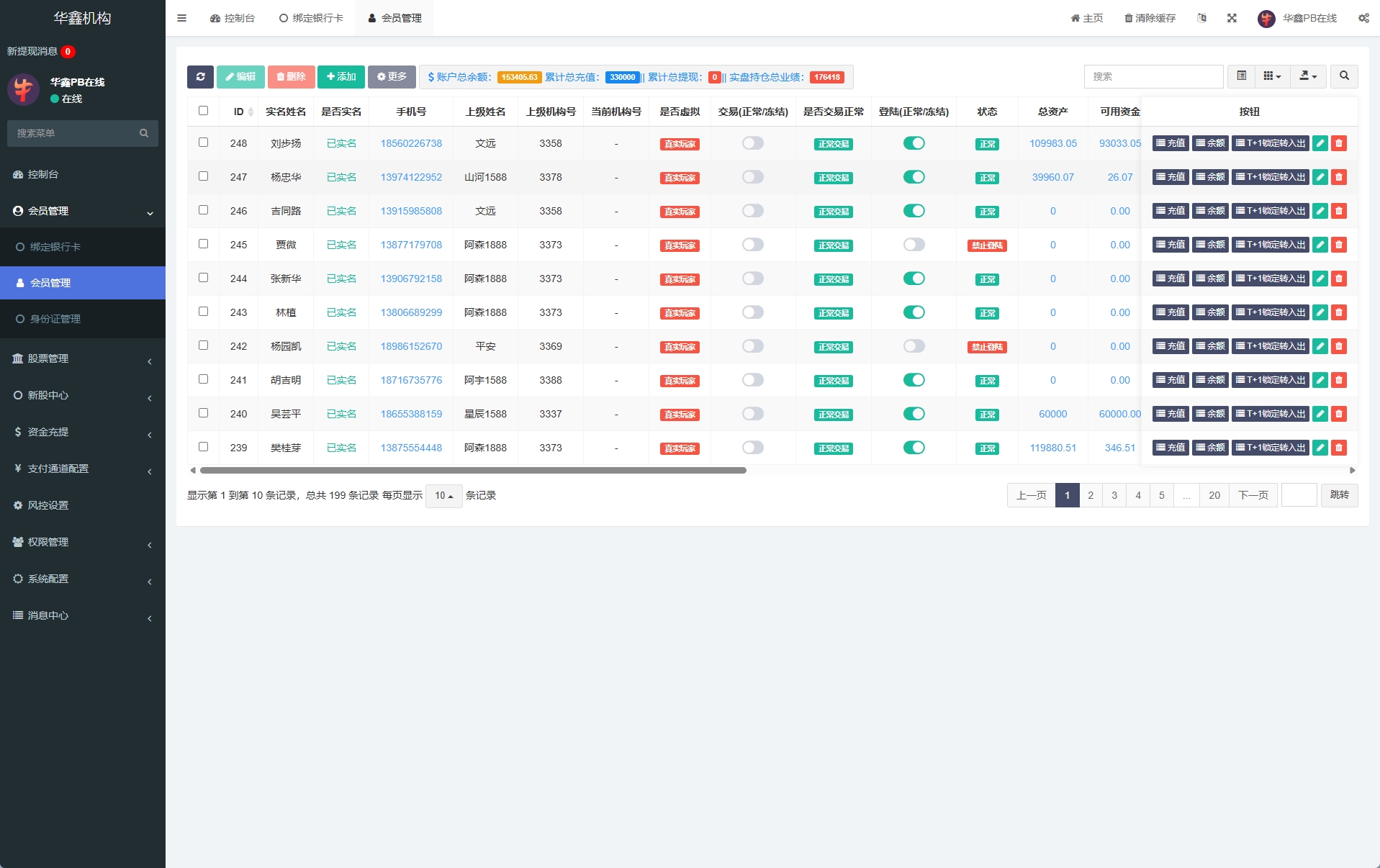
Task: Click the 搜索 input field above table
Action: (x=1153, y=76)
